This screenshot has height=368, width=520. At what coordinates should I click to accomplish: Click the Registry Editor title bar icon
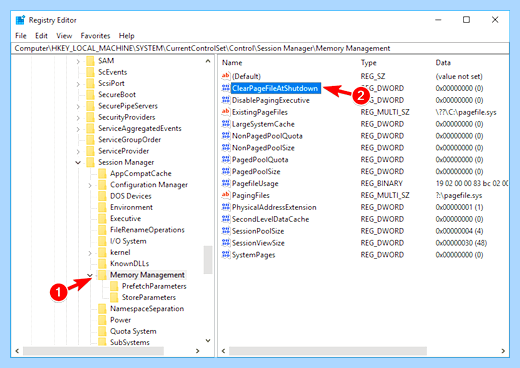tap(20, 20)
